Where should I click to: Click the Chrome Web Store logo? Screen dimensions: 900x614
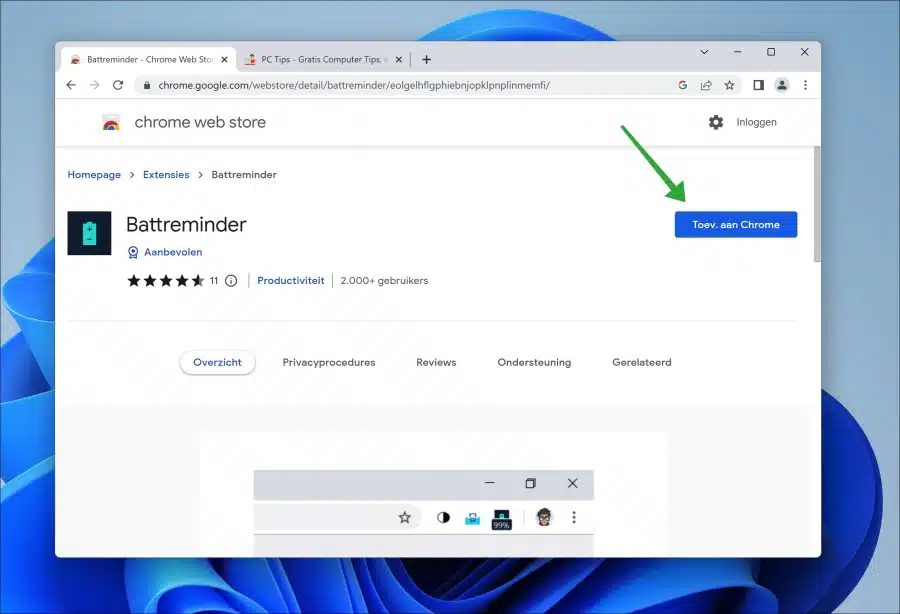[x=111, y=122]
